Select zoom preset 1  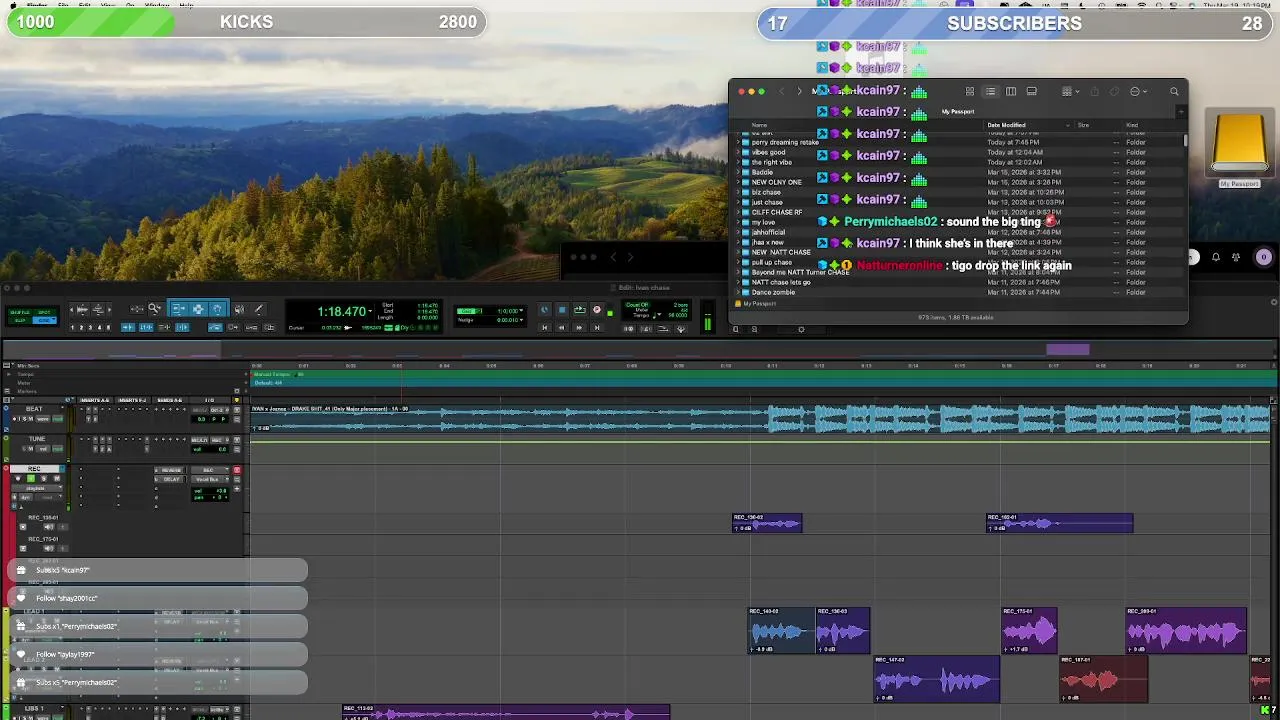(x=72, y=327)
